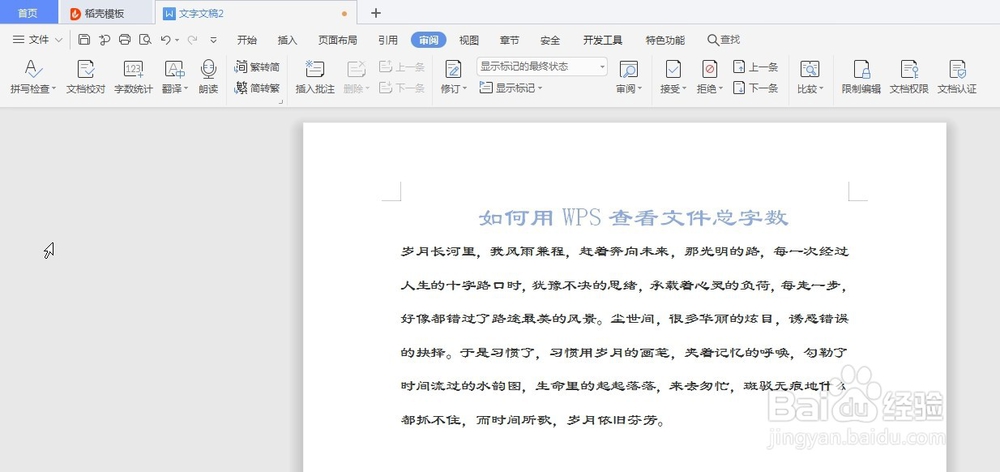Switch to the 特色功能 ribbon tab
This screenshot has height=472, width=1000.
coord(665,40)
